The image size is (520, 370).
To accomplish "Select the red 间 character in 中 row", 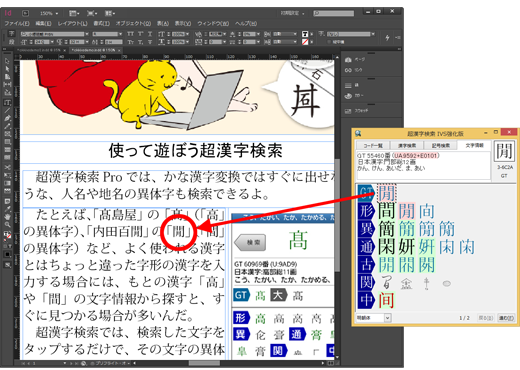I will click(386, 300).
